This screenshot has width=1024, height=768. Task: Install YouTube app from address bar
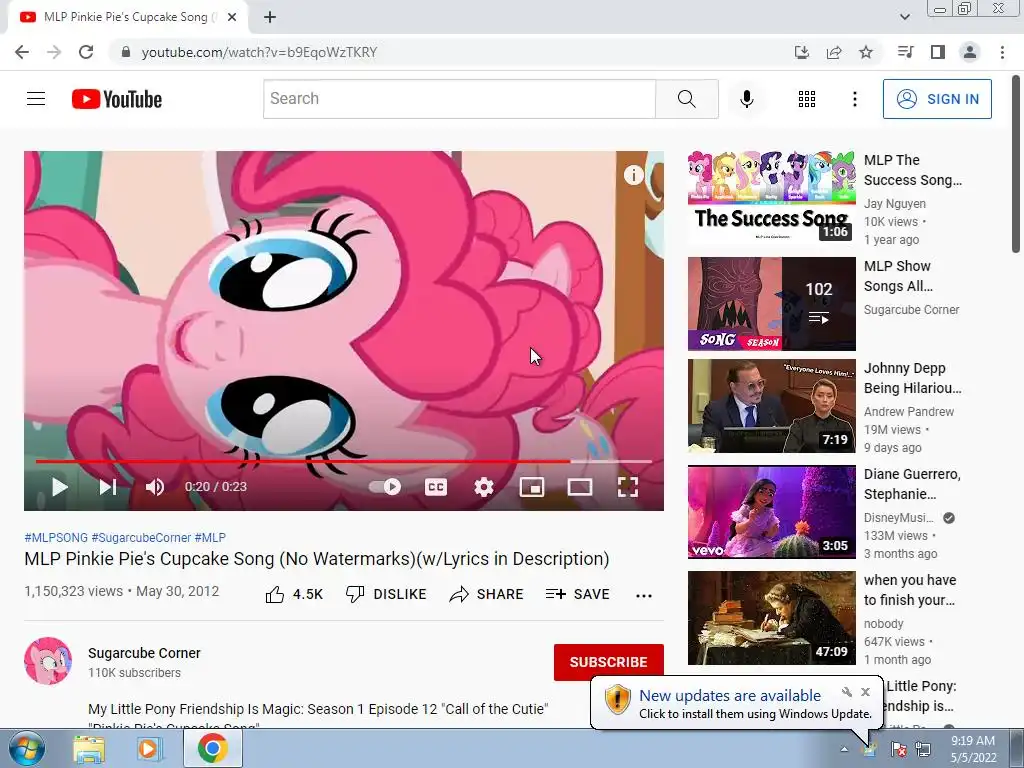801,52
